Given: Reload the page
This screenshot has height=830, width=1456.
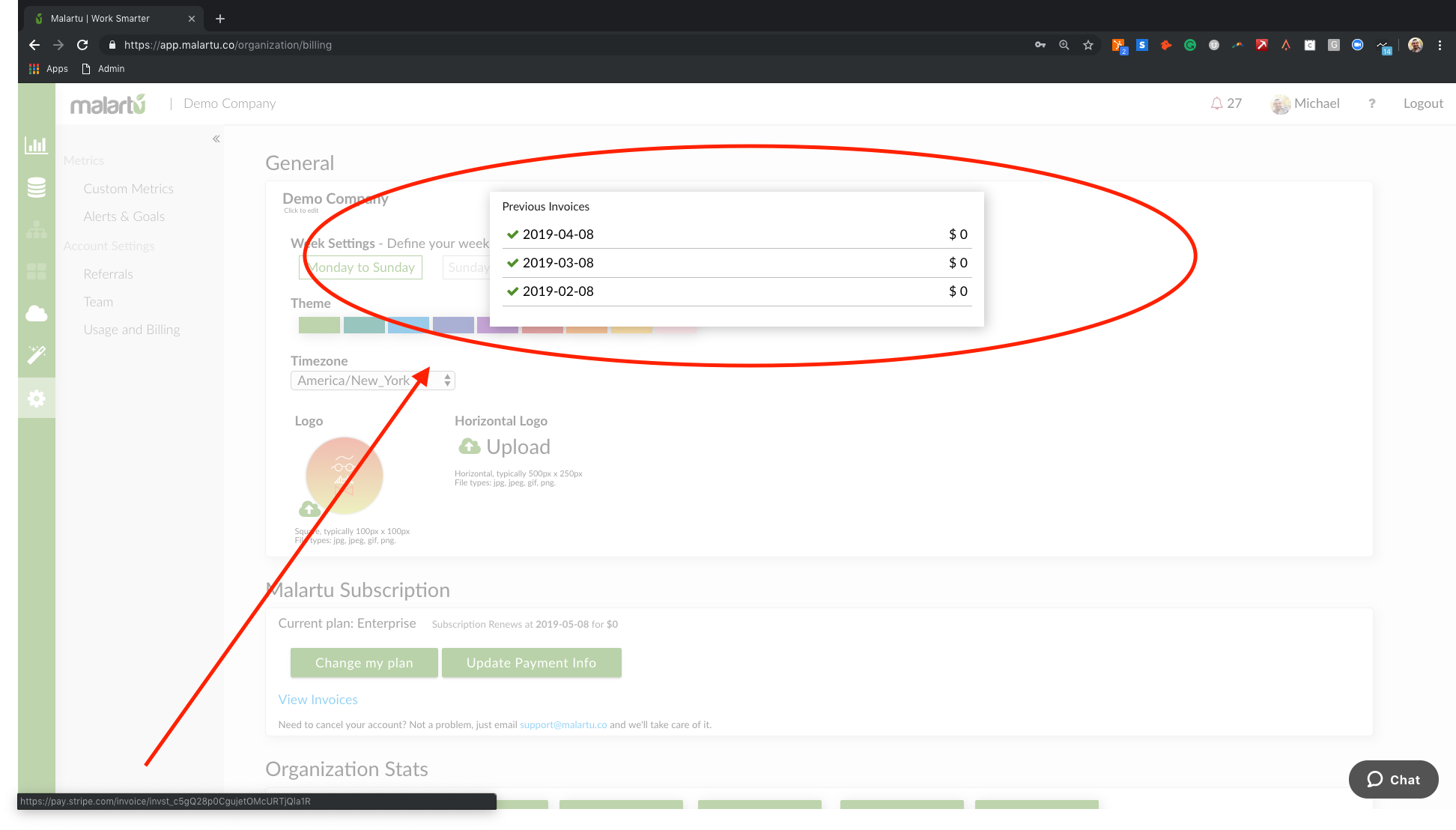Looking at the screenshot, I should click(x=82, y=45).
